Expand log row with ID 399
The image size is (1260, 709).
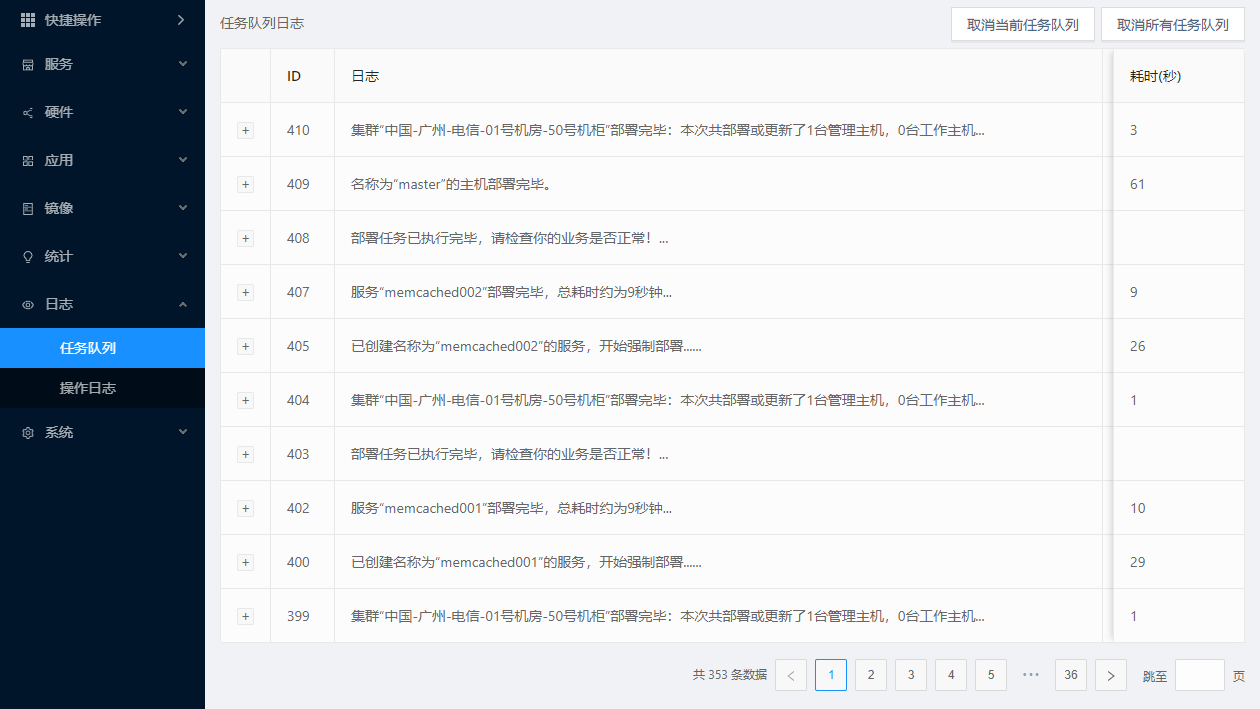[x=246, y=616]
